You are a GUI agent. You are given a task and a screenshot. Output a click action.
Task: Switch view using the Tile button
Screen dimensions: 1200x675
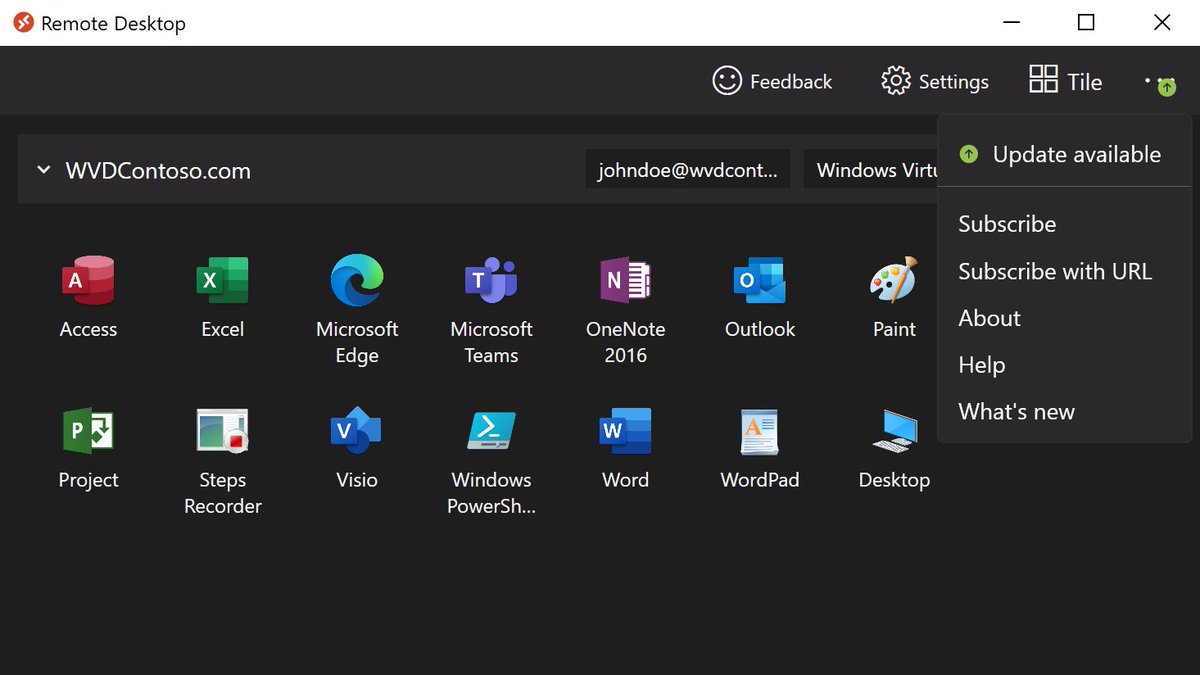coord(1066,81)
